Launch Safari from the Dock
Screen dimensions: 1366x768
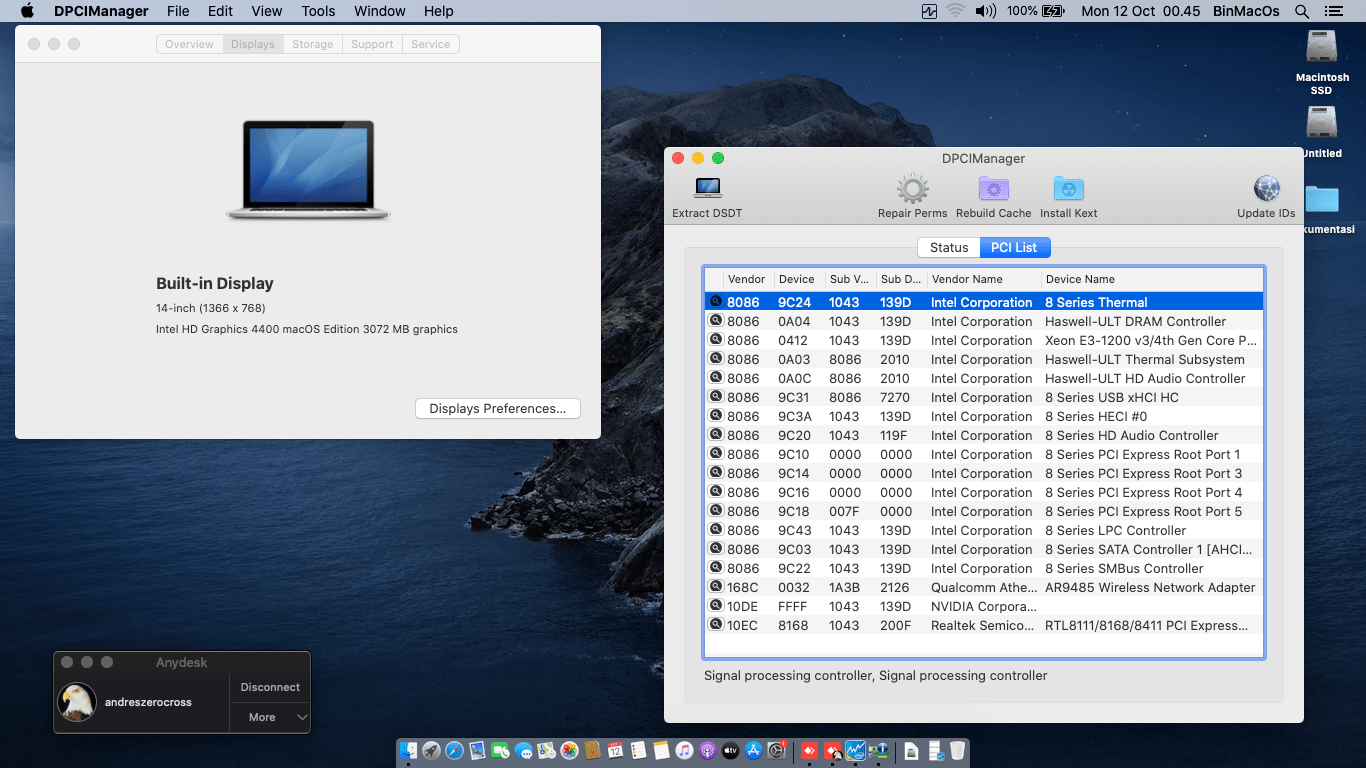coord(454,751)
